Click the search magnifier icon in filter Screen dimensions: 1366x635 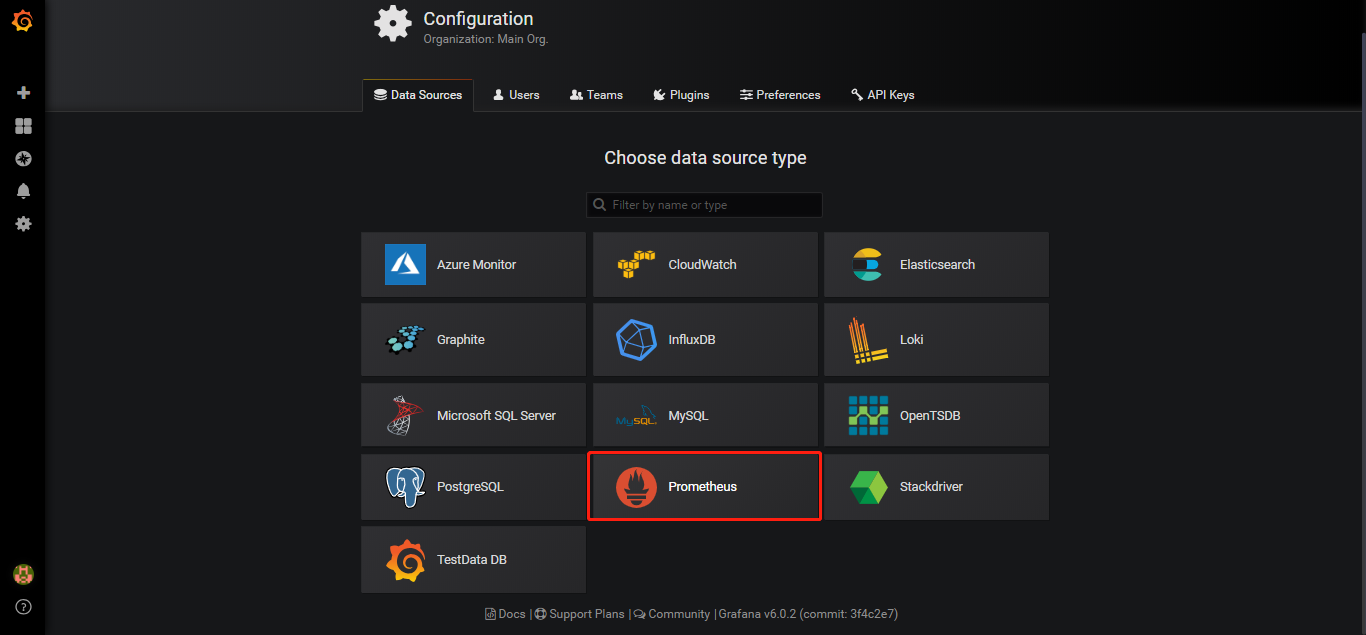600,205
